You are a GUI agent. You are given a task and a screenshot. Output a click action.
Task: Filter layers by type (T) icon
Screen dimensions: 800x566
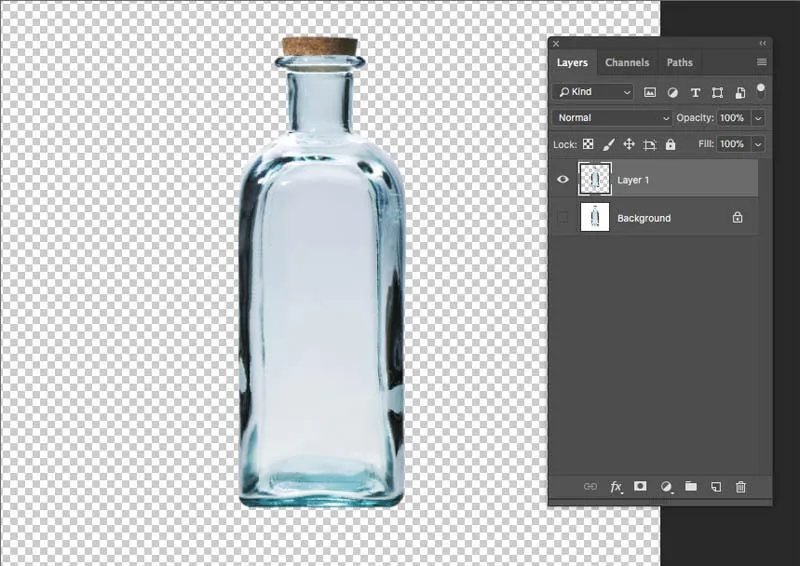tap(695, 92)
